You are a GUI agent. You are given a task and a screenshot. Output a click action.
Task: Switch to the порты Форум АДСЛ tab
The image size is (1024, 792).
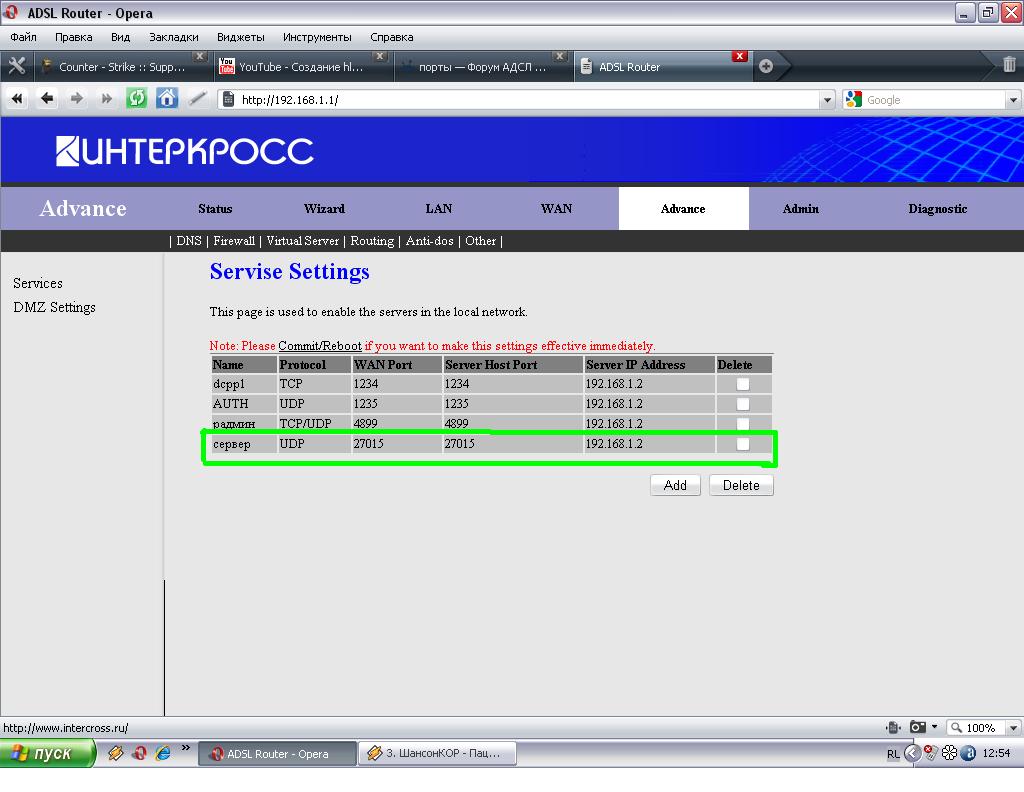(482, 67)
